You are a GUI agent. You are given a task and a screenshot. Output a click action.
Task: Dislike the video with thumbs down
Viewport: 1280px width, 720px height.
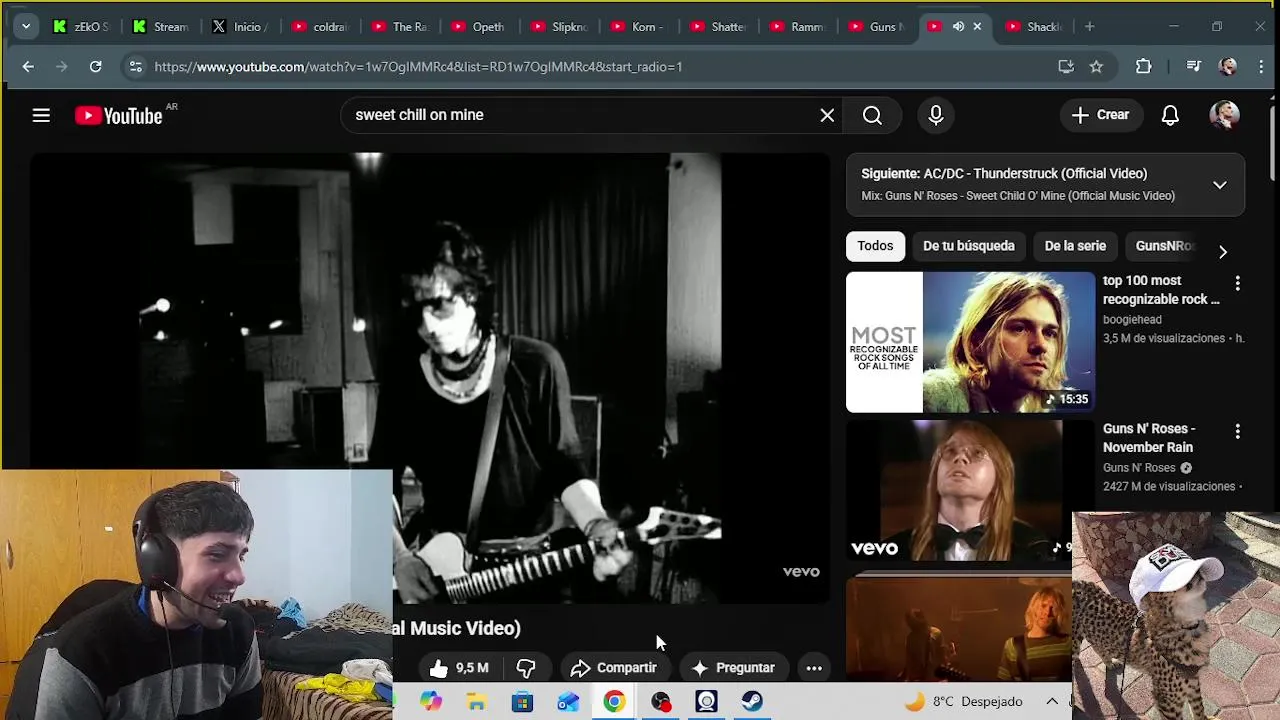[526, 668]
